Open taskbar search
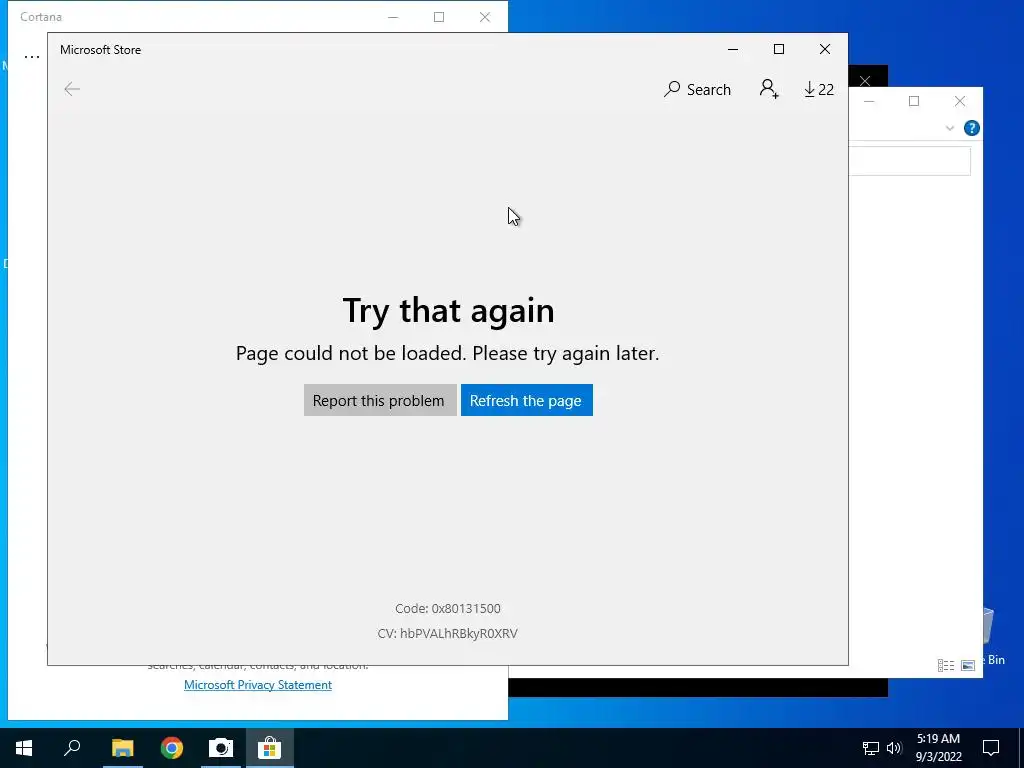The height and width of the screenshot is (768, 1024). click(72, 748)
